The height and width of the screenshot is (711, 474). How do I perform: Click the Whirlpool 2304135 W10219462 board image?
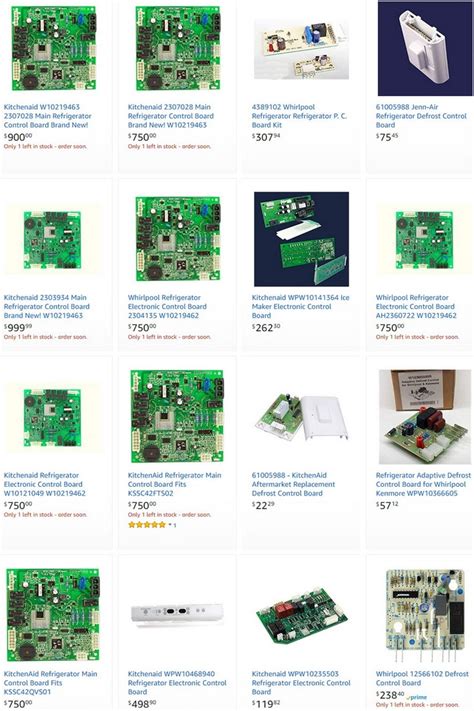coord(178,239)
